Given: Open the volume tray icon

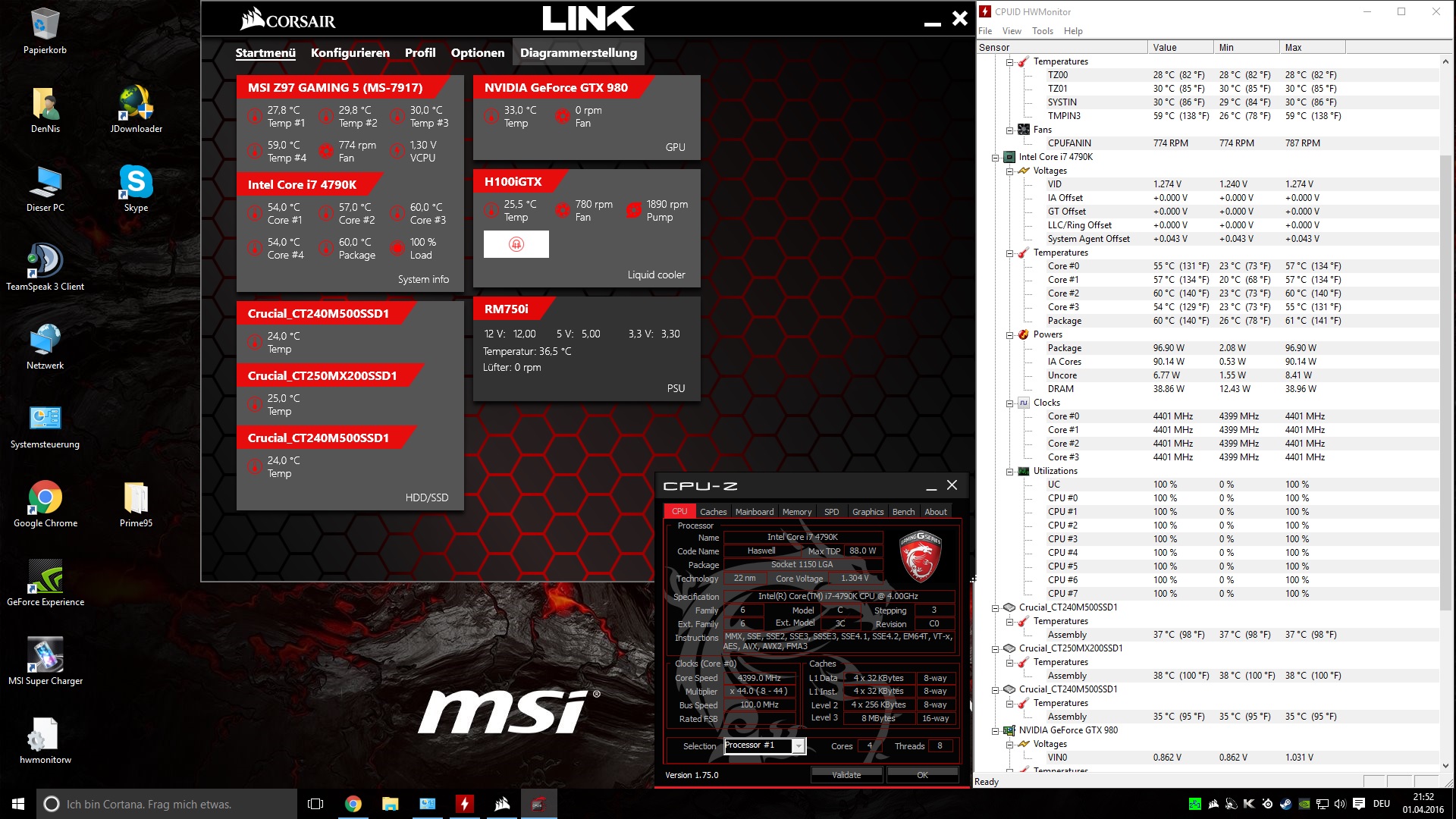Looking at the screenshot, I should tap(1340, 804).
